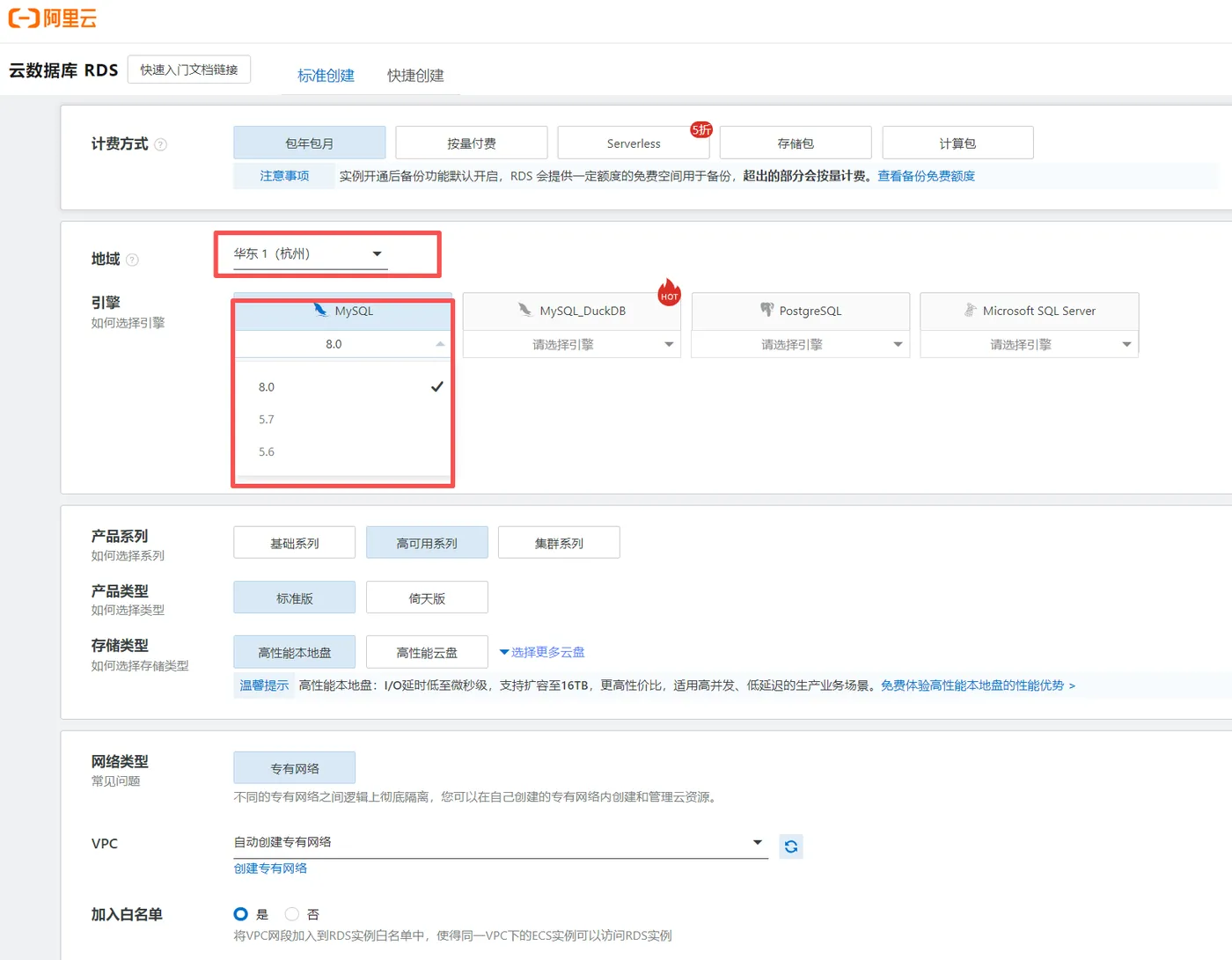Select 按量付费 billing method

point(472,143)
